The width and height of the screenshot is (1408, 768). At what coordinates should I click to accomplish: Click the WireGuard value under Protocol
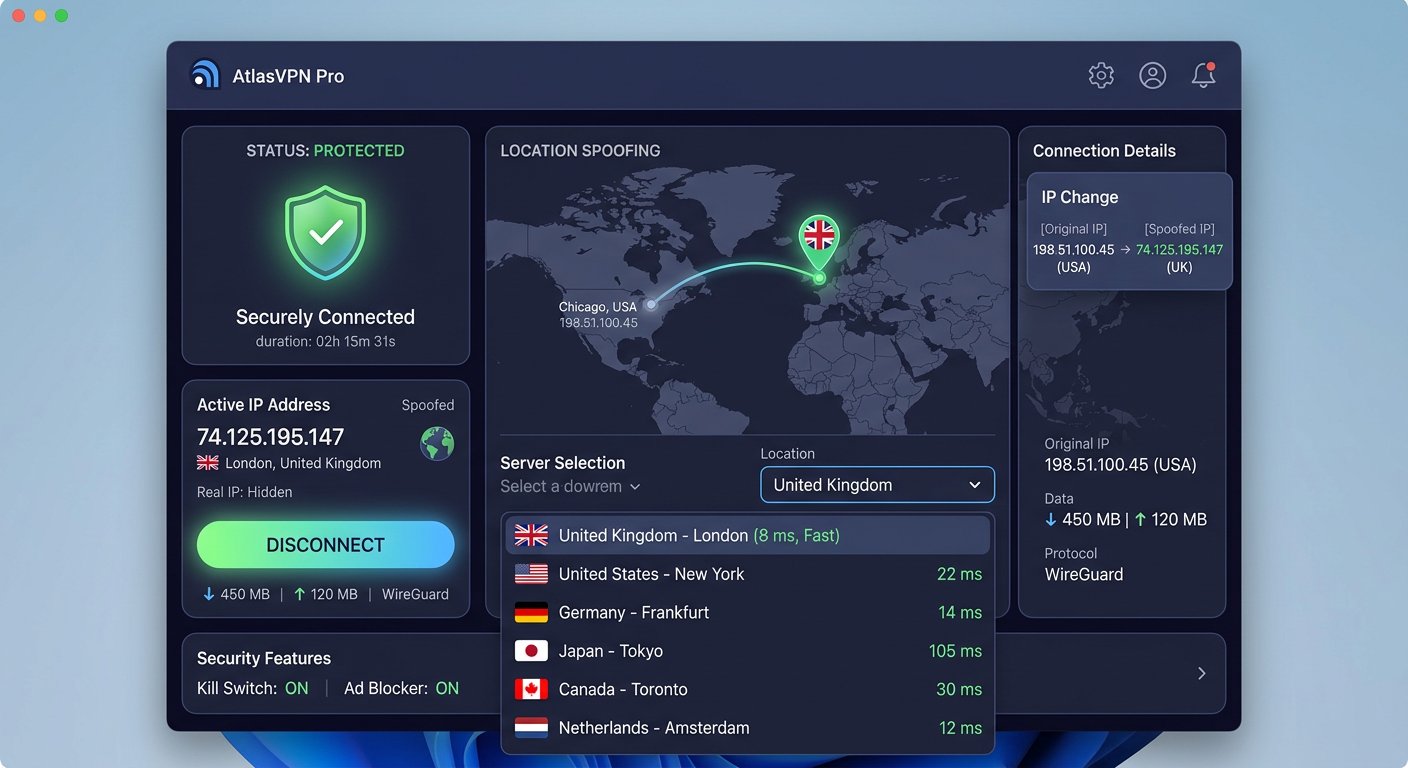(1084, 575)
